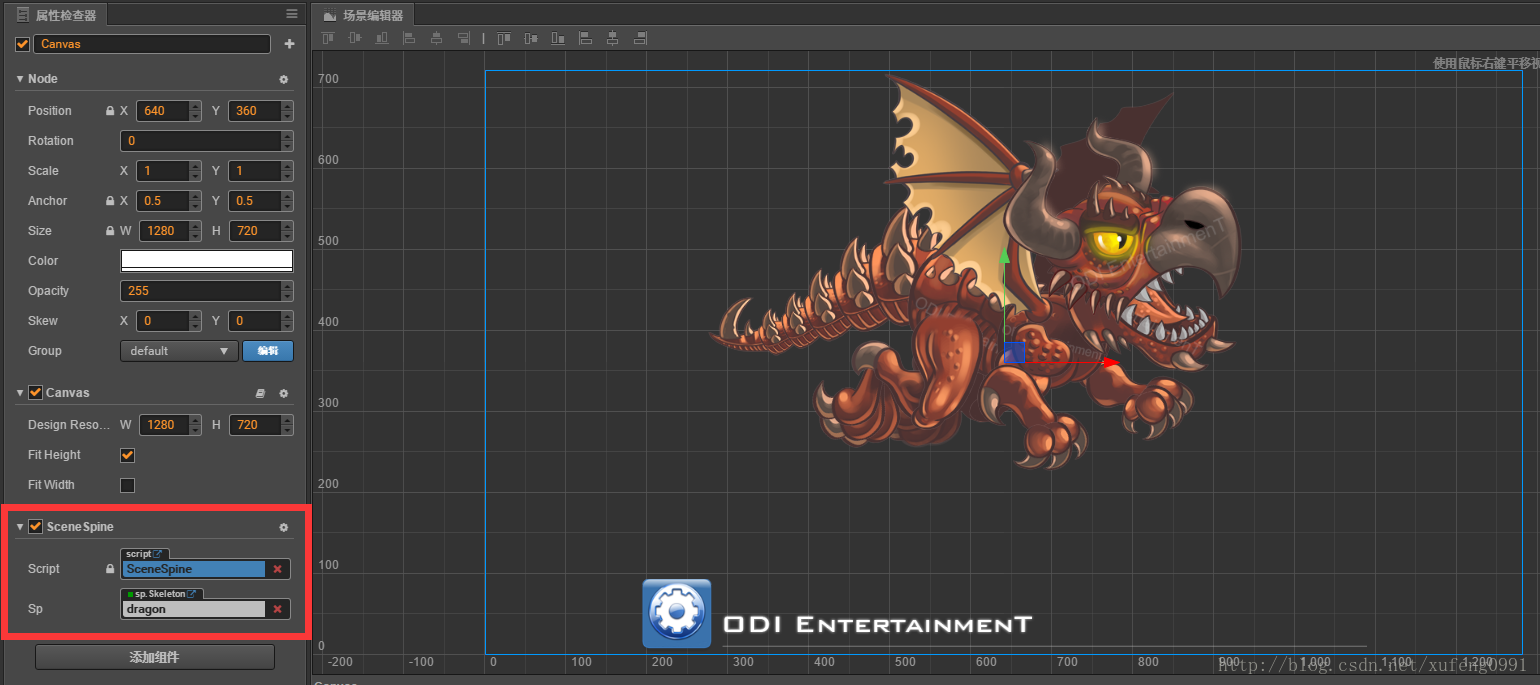Collapse the SceneSpine component section
This screenshot has height=685, width=1540.
(x=20, y=527)
